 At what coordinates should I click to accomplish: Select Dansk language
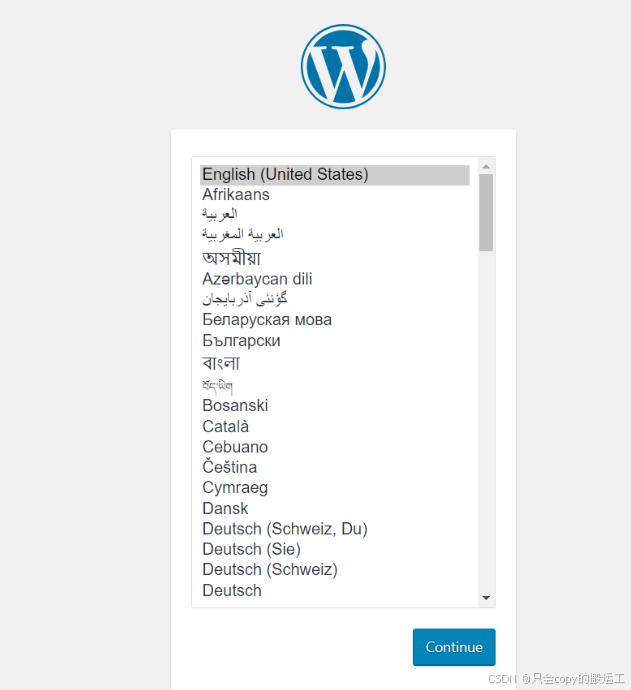click(334, 508)
